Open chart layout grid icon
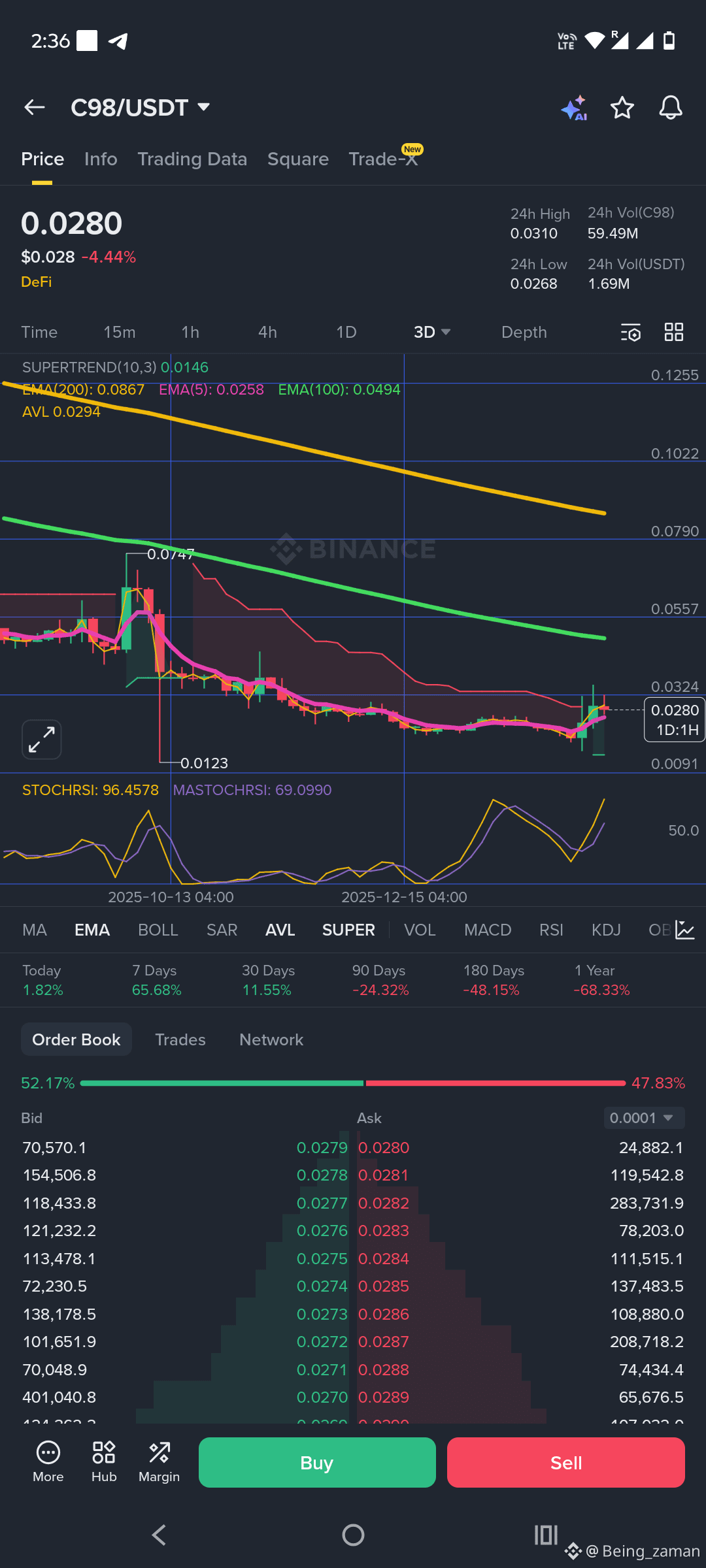This screenshot has height=1568, width=706. tap(674, 332)
